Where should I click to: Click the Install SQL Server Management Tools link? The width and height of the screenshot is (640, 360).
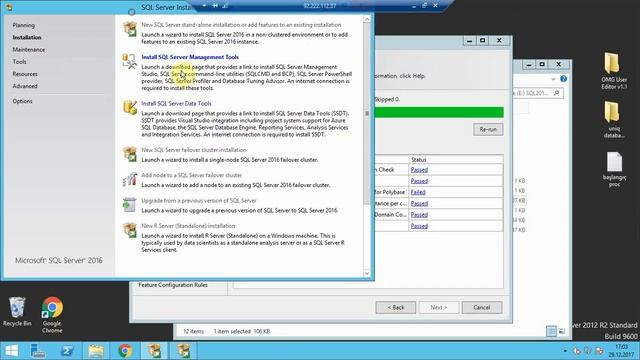pyautogui.click(x=190, y=57)
